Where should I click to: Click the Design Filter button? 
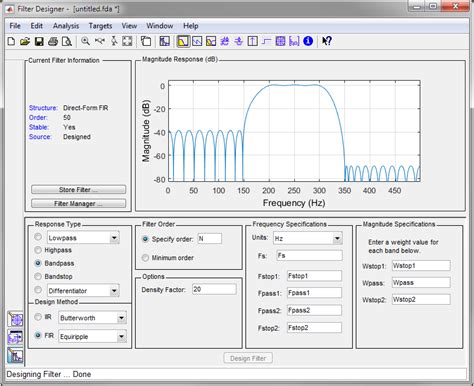pos(248,358)
